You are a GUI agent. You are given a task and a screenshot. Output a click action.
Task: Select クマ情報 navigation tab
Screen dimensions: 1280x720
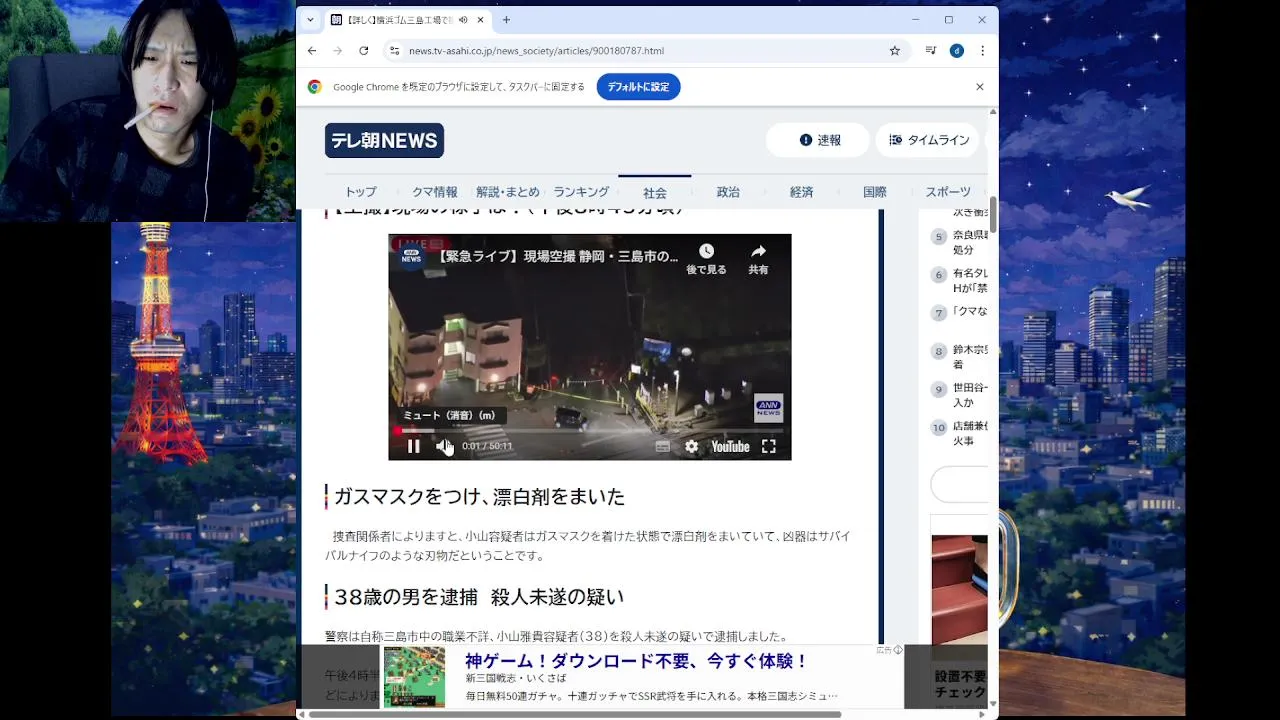(435, 192)
